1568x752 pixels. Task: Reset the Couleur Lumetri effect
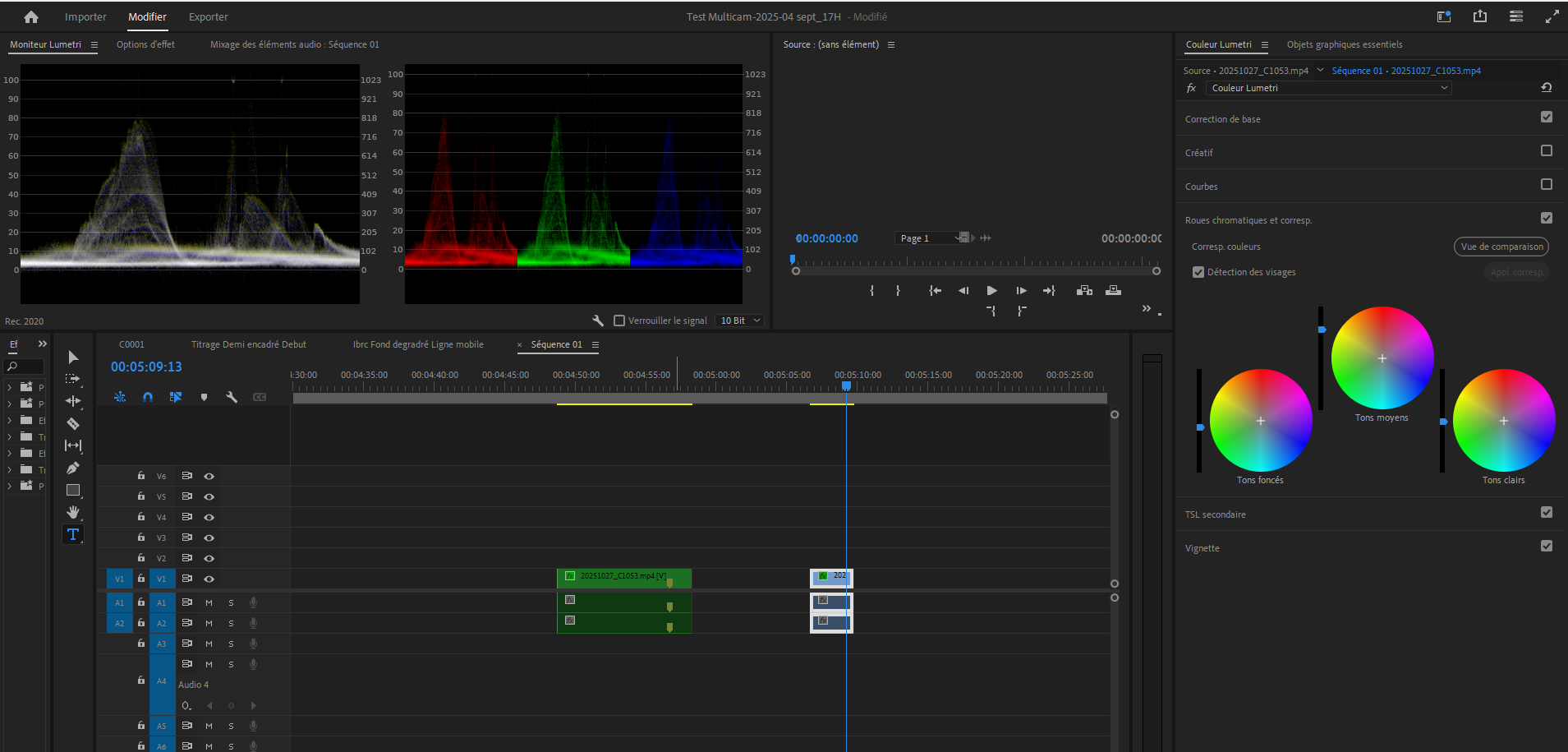coord(1546,88)
